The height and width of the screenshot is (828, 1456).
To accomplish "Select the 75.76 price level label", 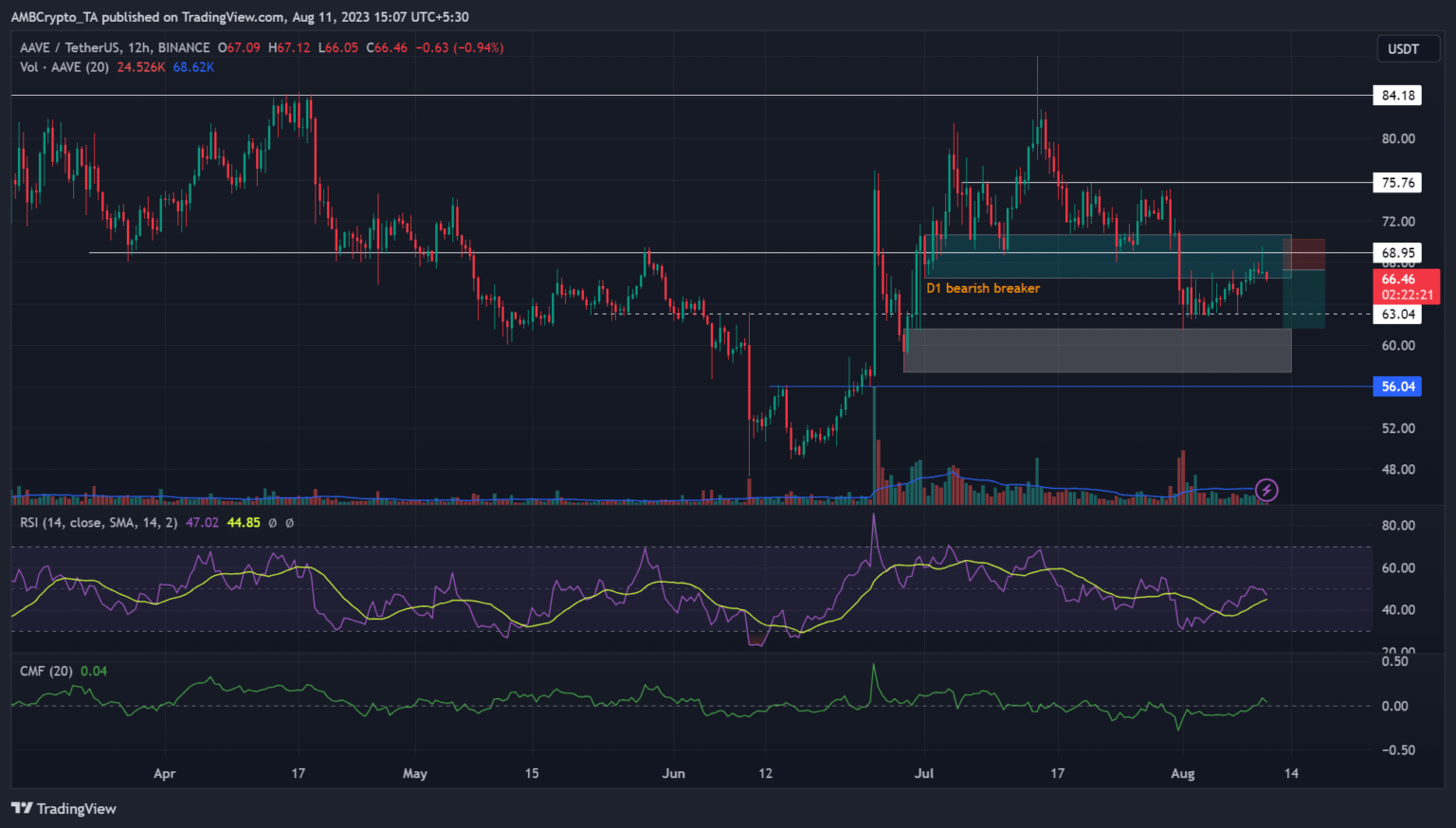I will tap(1397, 183).
